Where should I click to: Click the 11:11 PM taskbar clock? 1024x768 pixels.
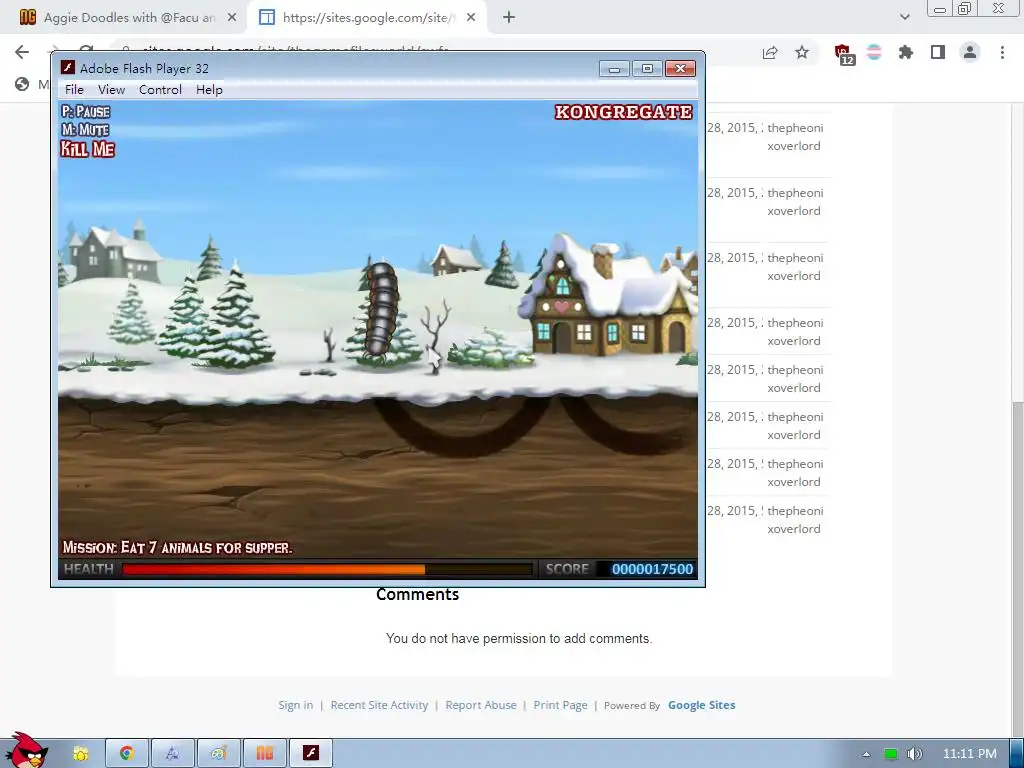[970, 754]
